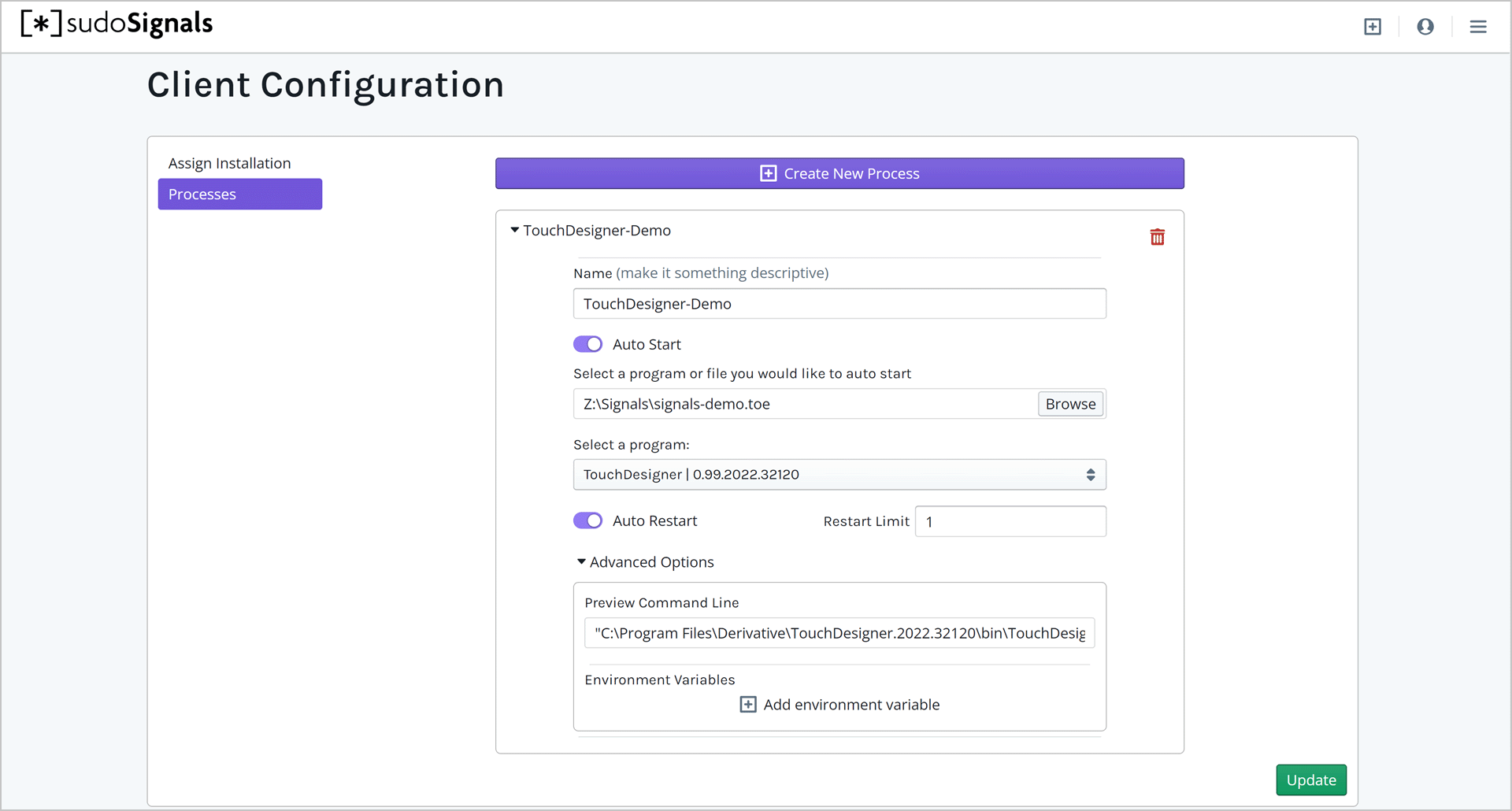Click the Preview Command Line field

point(839,633)
